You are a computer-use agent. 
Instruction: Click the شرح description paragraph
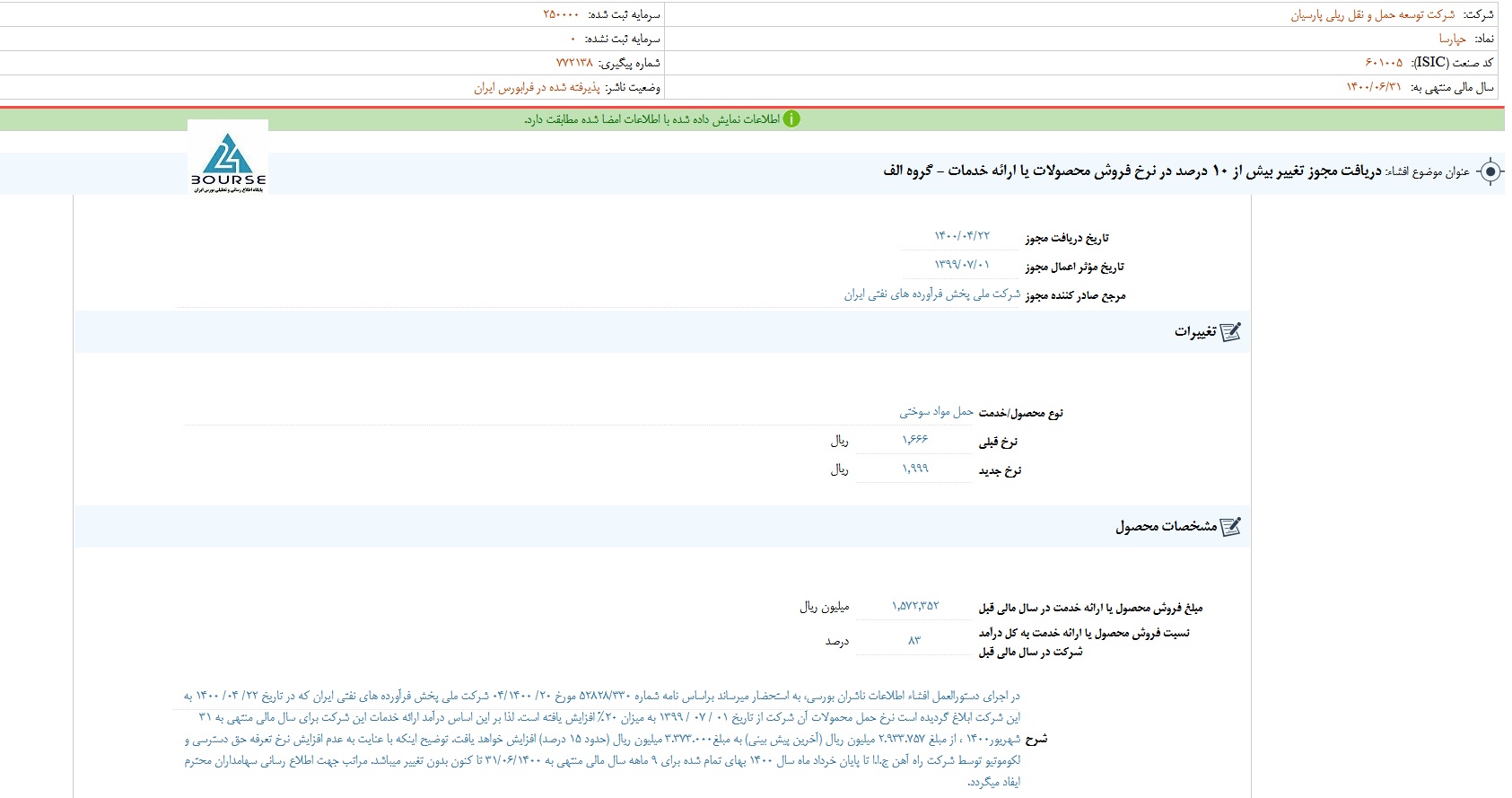(x=602, y=739)
